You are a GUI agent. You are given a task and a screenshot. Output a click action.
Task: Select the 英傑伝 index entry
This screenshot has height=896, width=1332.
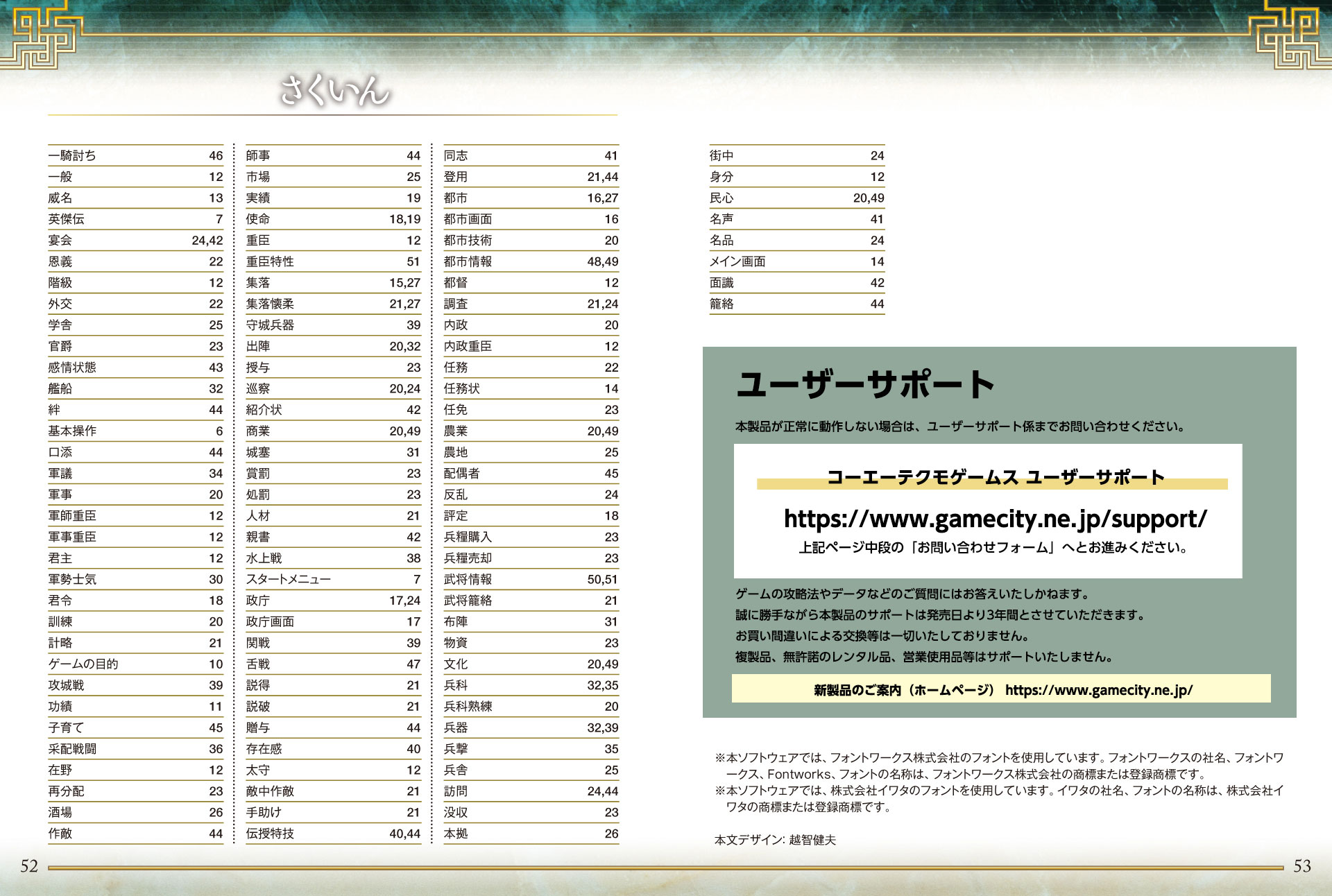pos(66,219)
